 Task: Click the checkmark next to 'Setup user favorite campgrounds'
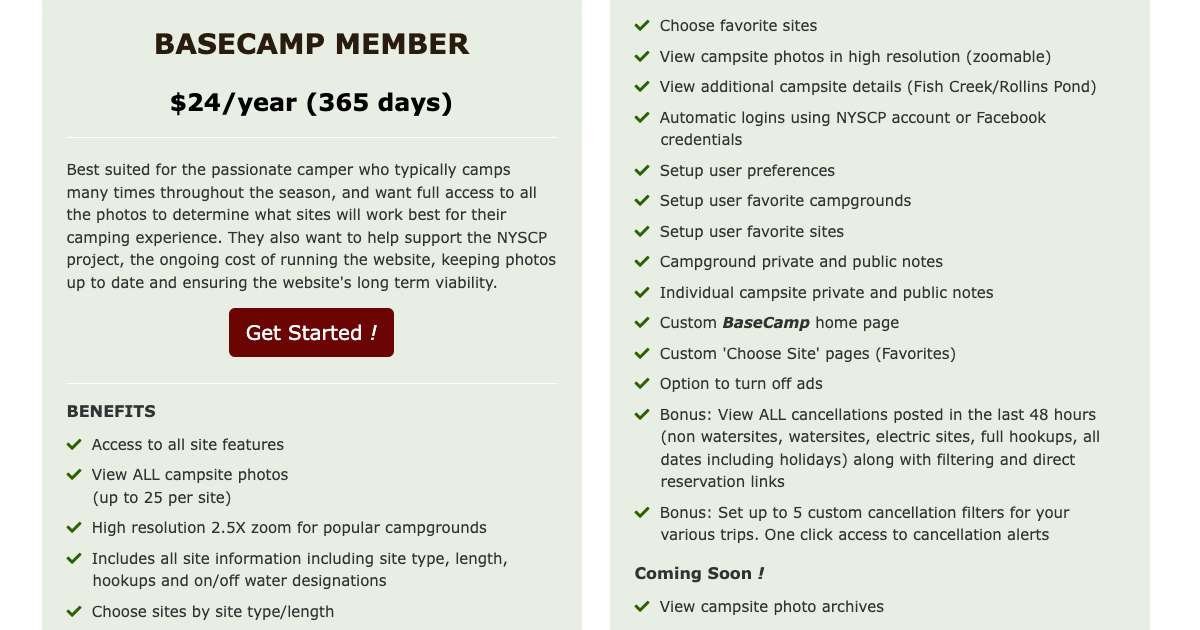(x=641, y=200)
